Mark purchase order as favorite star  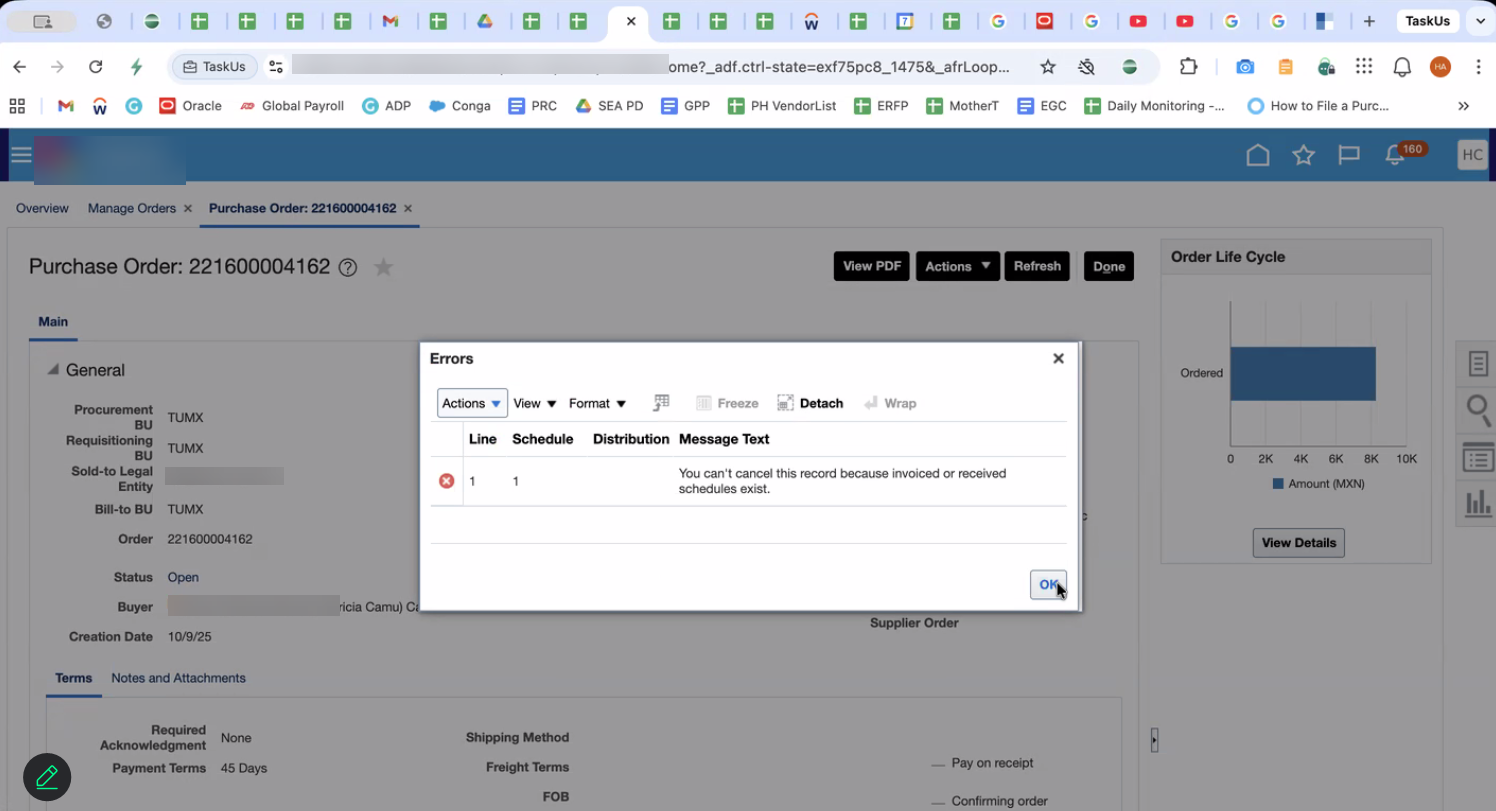point(383,267)
